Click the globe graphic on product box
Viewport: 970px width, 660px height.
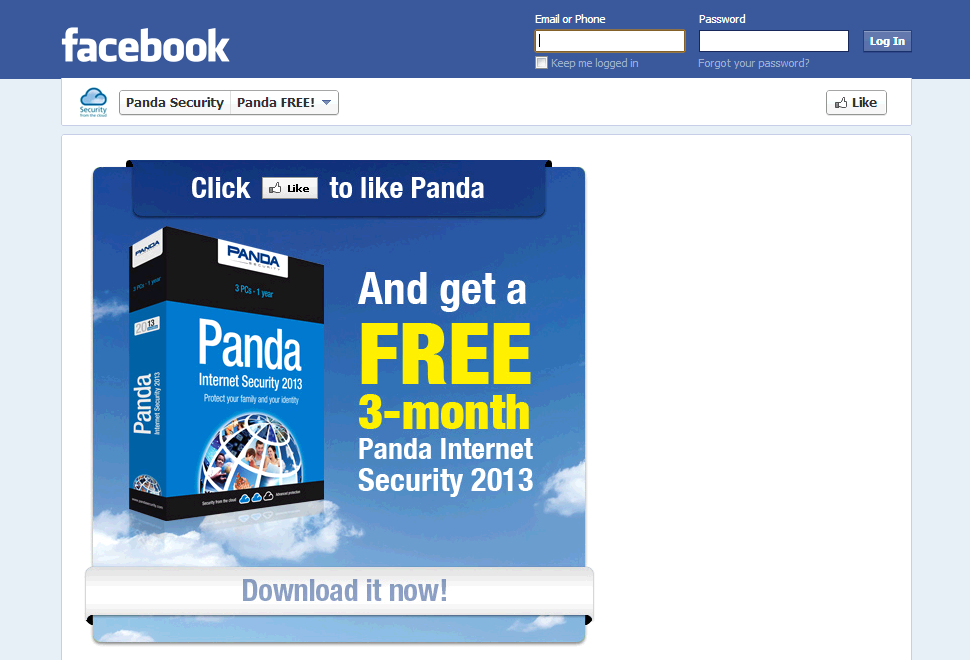(252, 454)
